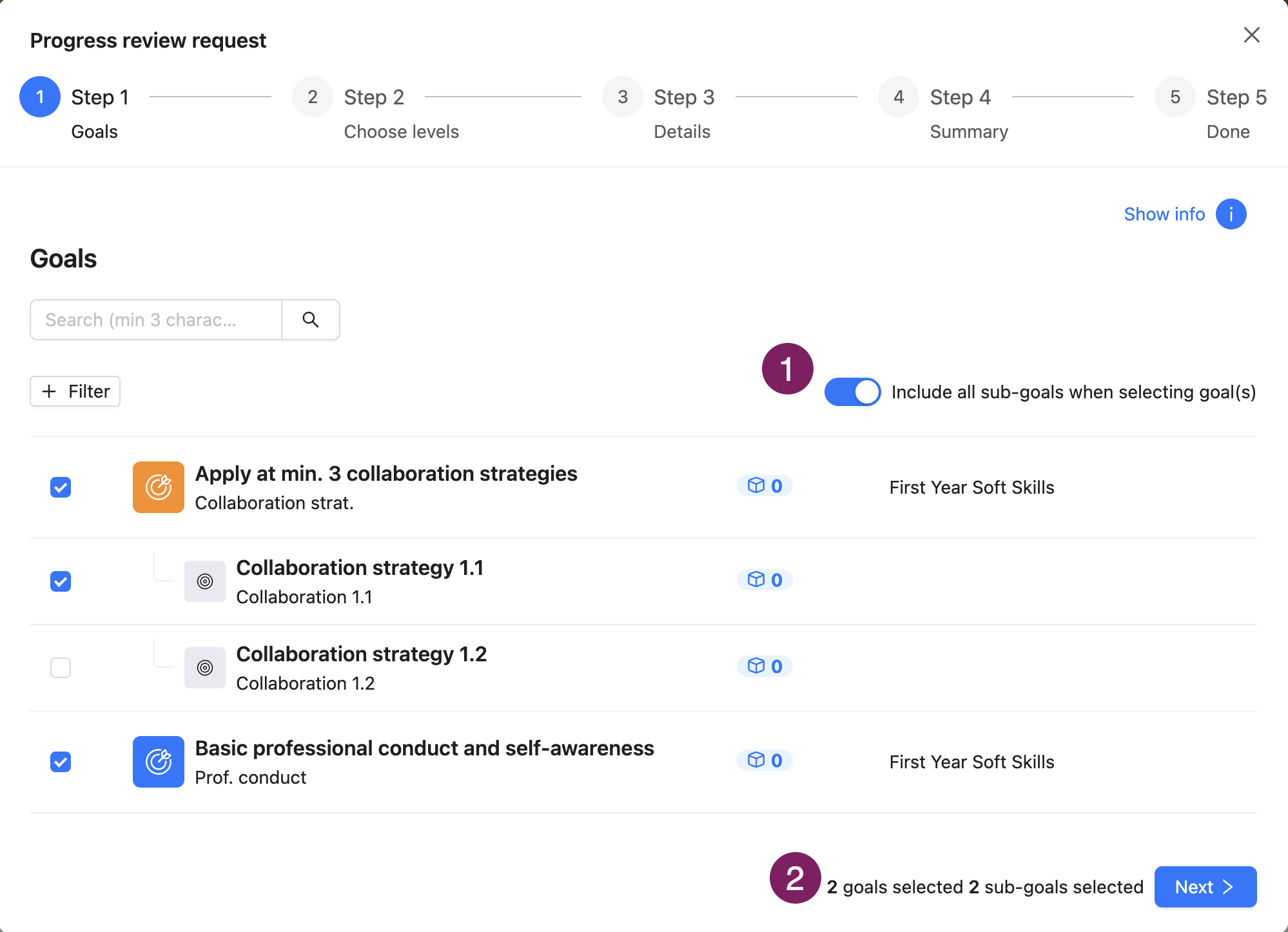The width and height of the screenshot is (1288, 932).
Task: Click the blue info icon beside Show info
Action: point(1231,214)
